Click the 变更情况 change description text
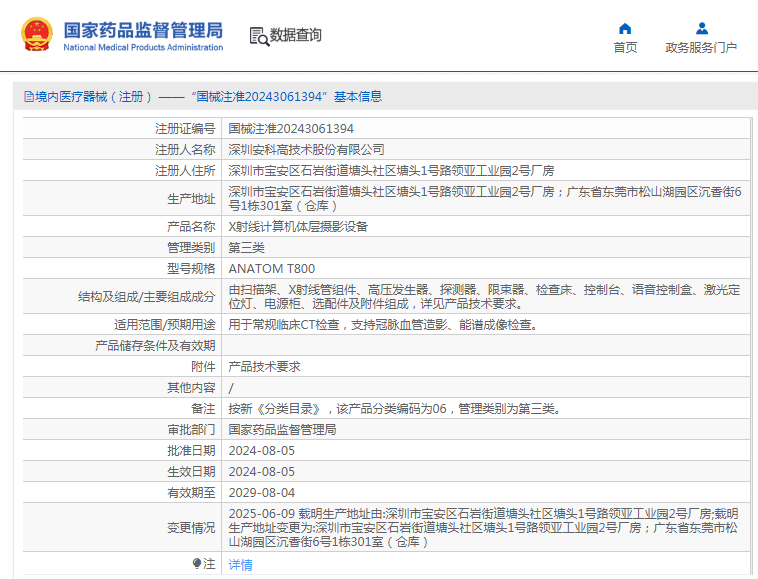This screenshot has height=579, width=758. (483, 527)
